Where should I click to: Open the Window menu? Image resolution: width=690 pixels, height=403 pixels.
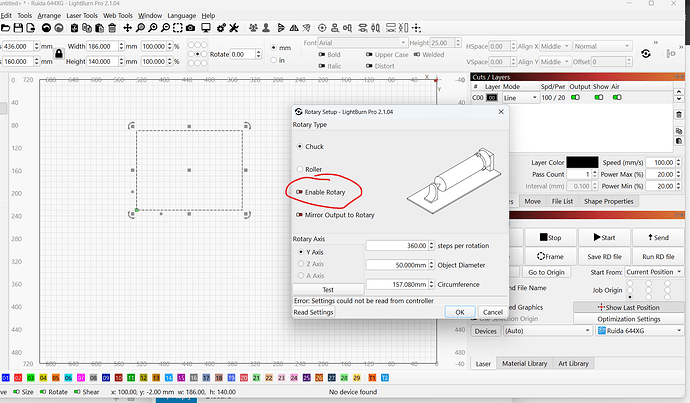point(150,15)
